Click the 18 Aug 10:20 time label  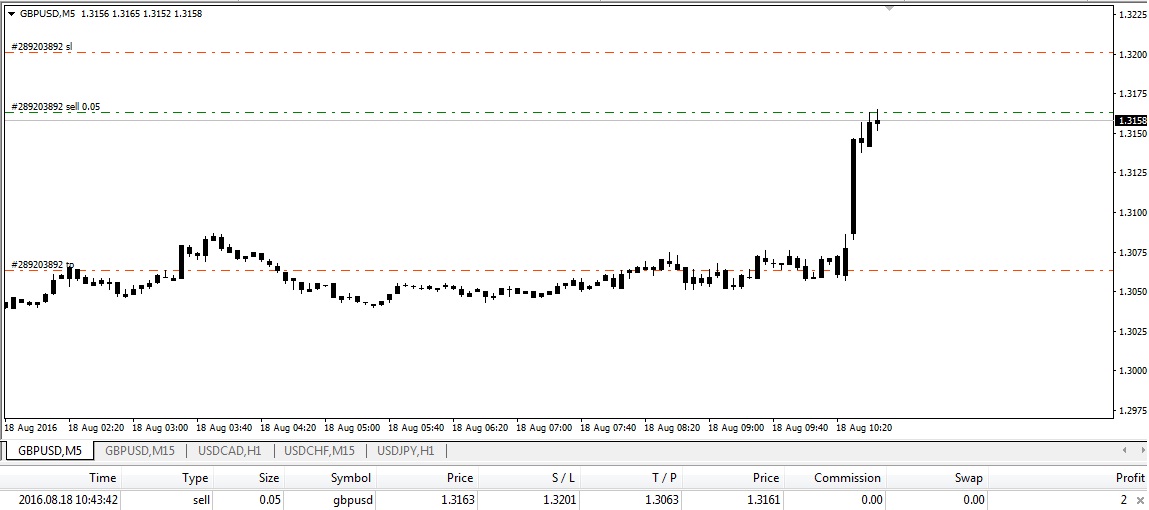pyautogui.click(x=865, y=427)
